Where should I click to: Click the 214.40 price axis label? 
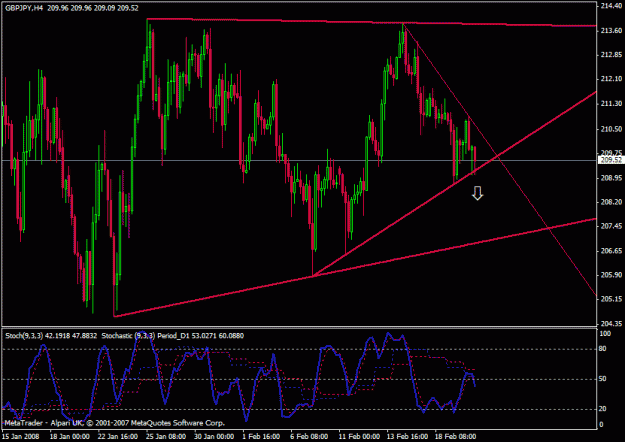[x=610, y=6]
